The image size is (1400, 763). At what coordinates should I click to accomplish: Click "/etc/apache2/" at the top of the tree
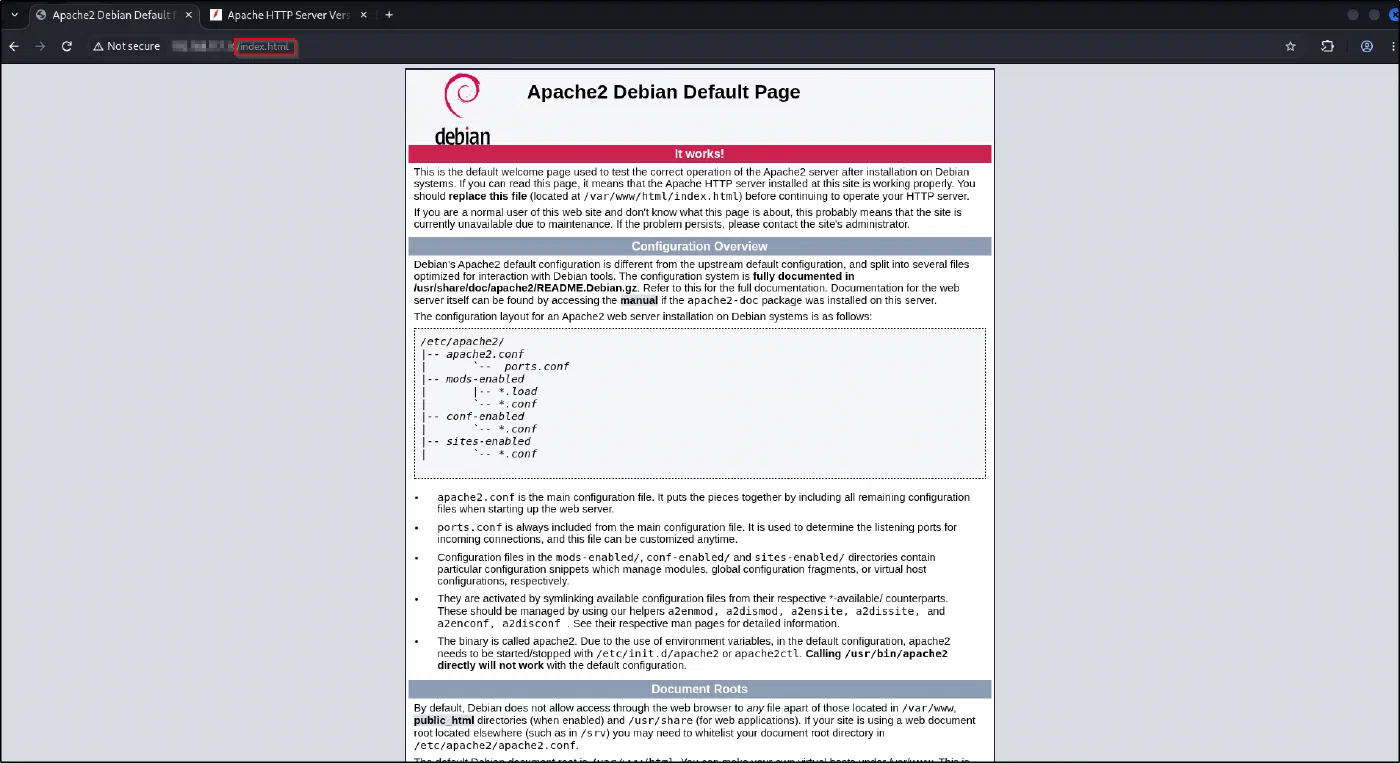point(462,342)
